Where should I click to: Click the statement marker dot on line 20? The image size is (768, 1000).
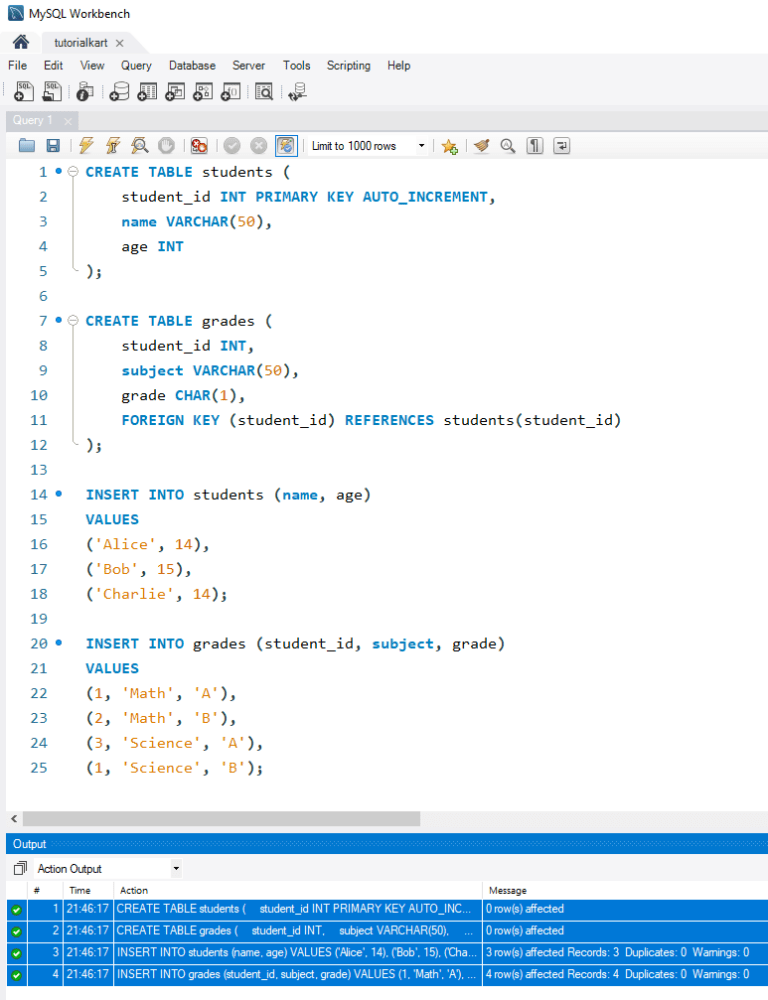59,643
